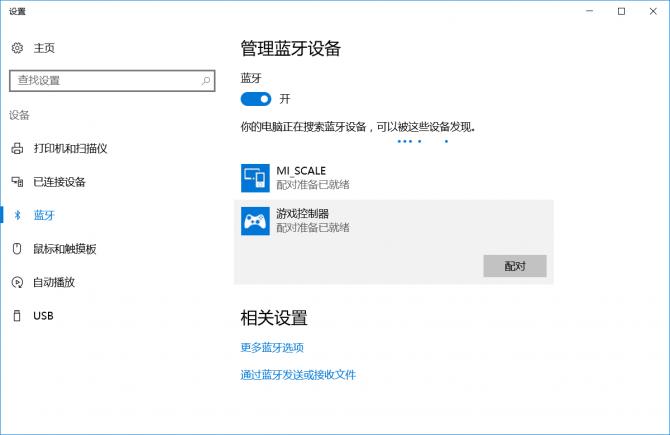670x435 pixels.
Task: Click 配对准备已就绪 under 游戏控制器
Action: pyautogui.click(x=313, y=227)
